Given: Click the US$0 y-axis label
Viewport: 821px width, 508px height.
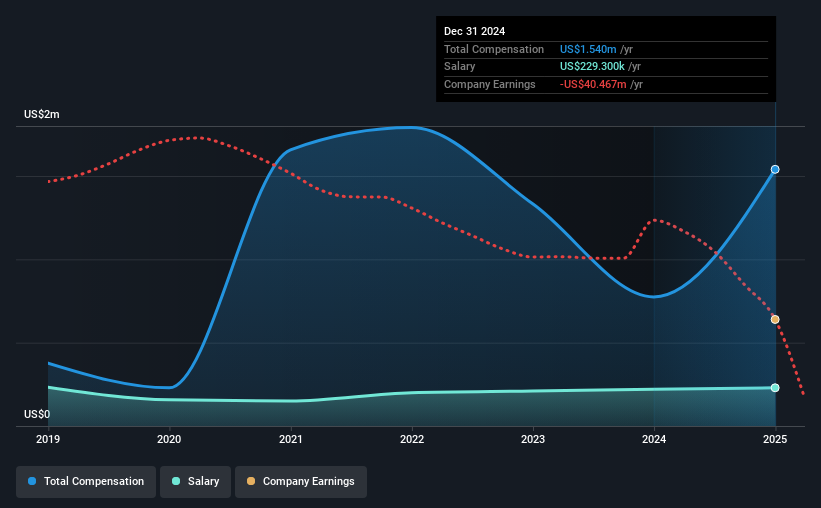Looking at the screenshot, I should coord(37,414).
